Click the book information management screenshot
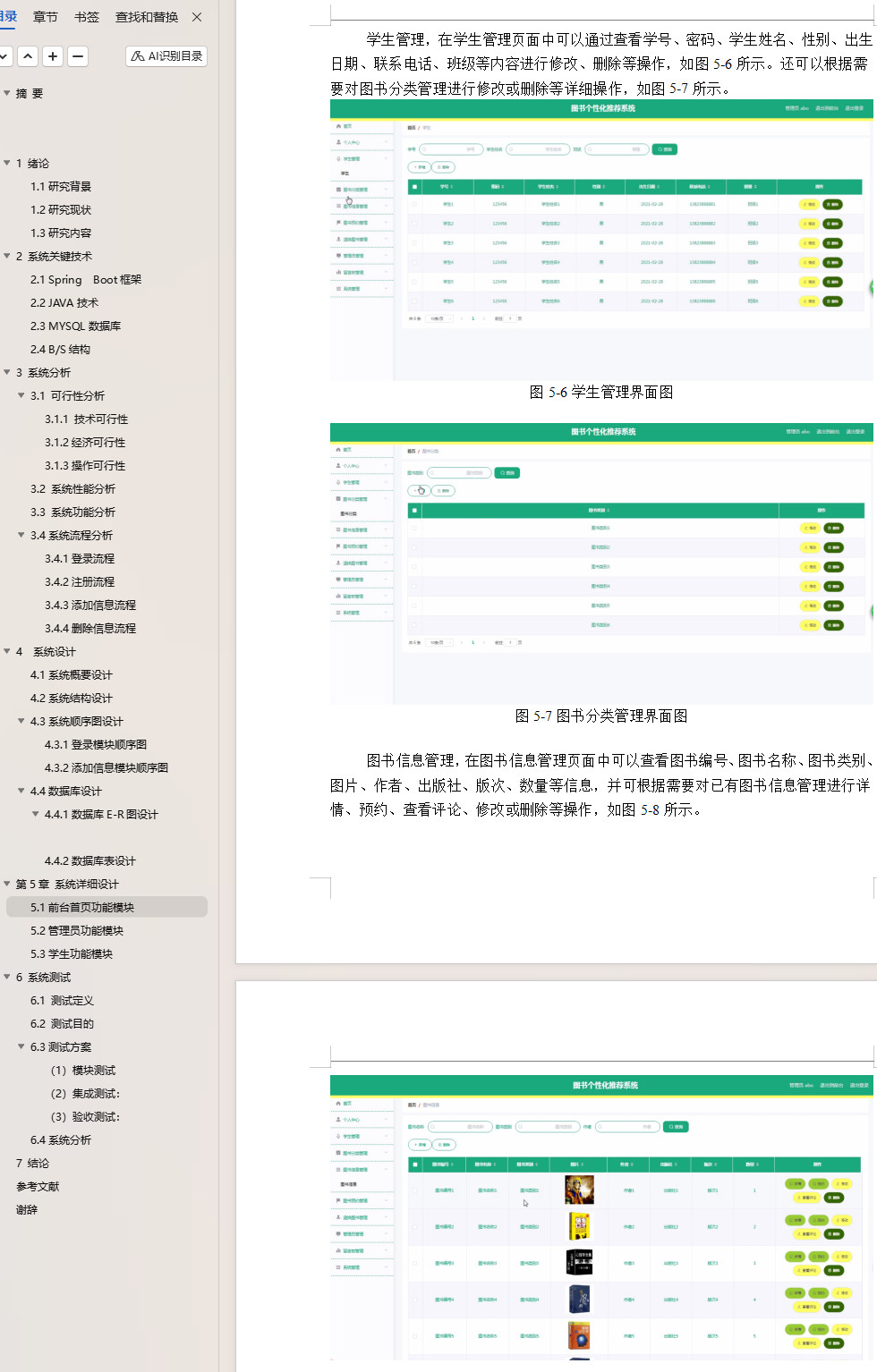The width and height of the screenshot is (877, 1372). pos(601,1218)
